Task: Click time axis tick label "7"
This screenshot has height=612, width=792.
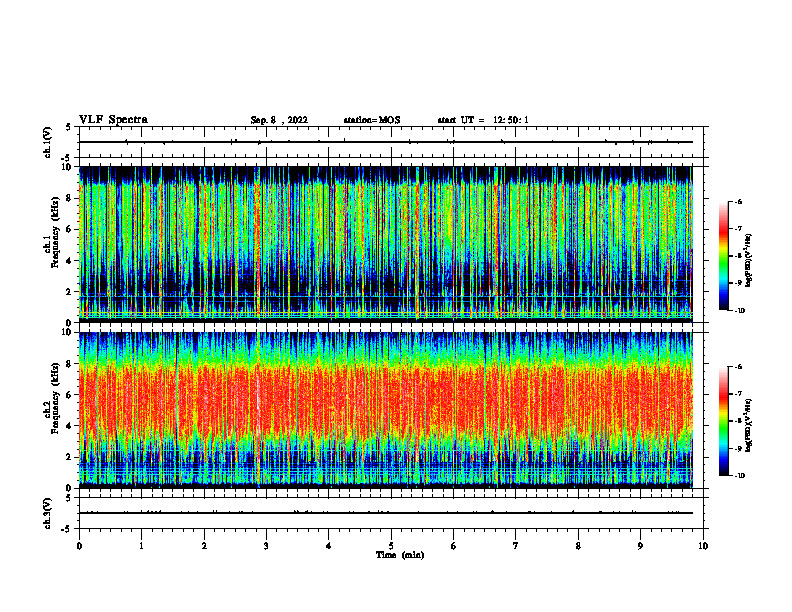Action: point(516,546)
